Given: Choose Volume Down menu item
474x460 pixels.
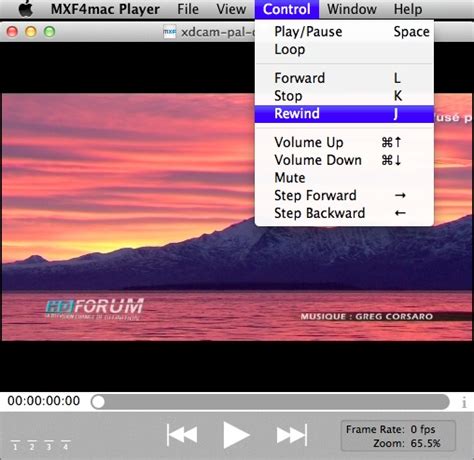Looking at the screenshot, I should [344, 160].
